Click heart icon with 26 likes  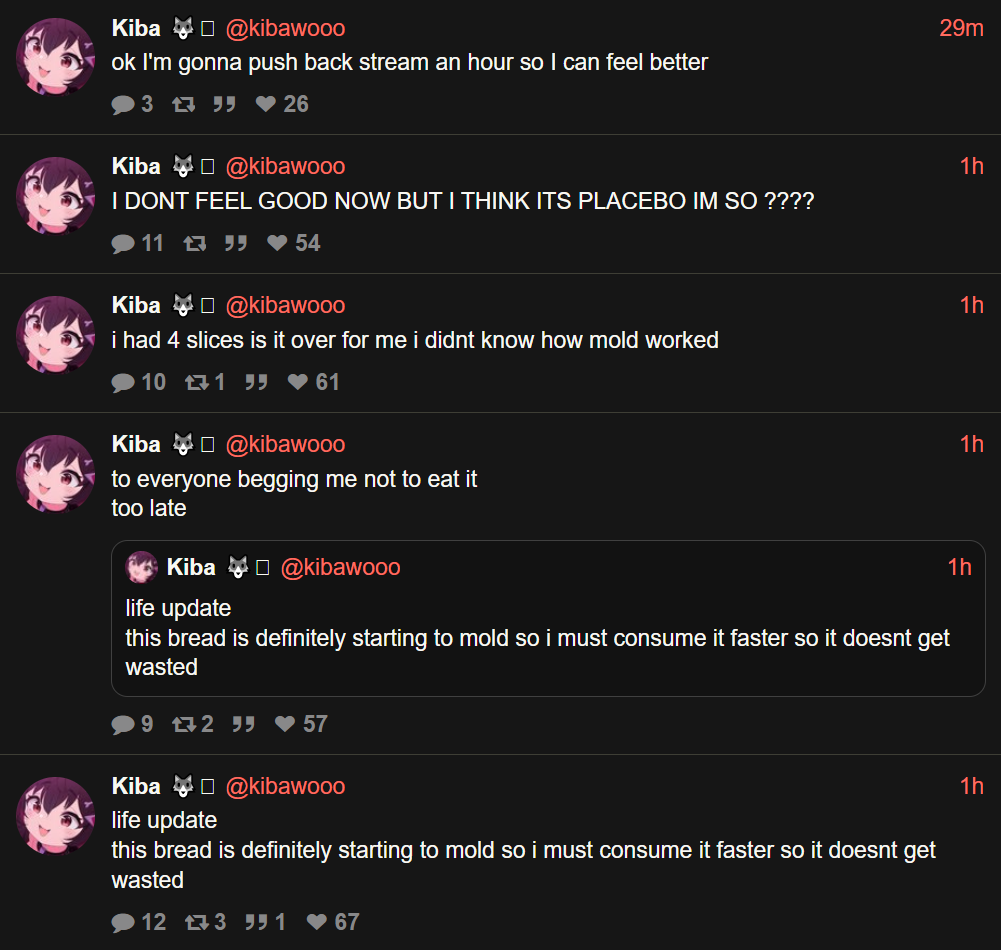coord(266,103)
